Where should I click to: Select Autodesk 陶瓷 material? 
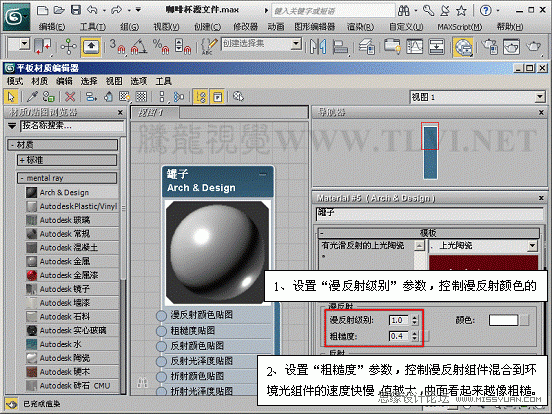click(72, 358)
